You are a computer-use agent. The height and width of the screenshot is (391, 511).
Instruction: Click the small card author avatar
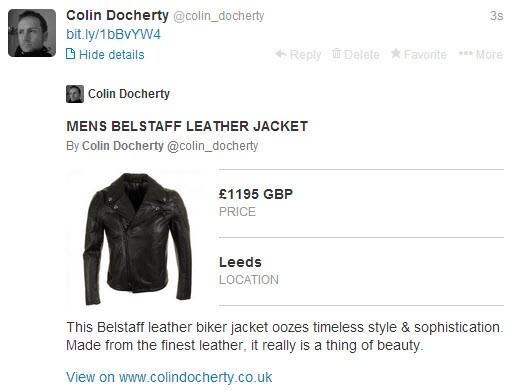click(x=75, y=94)
